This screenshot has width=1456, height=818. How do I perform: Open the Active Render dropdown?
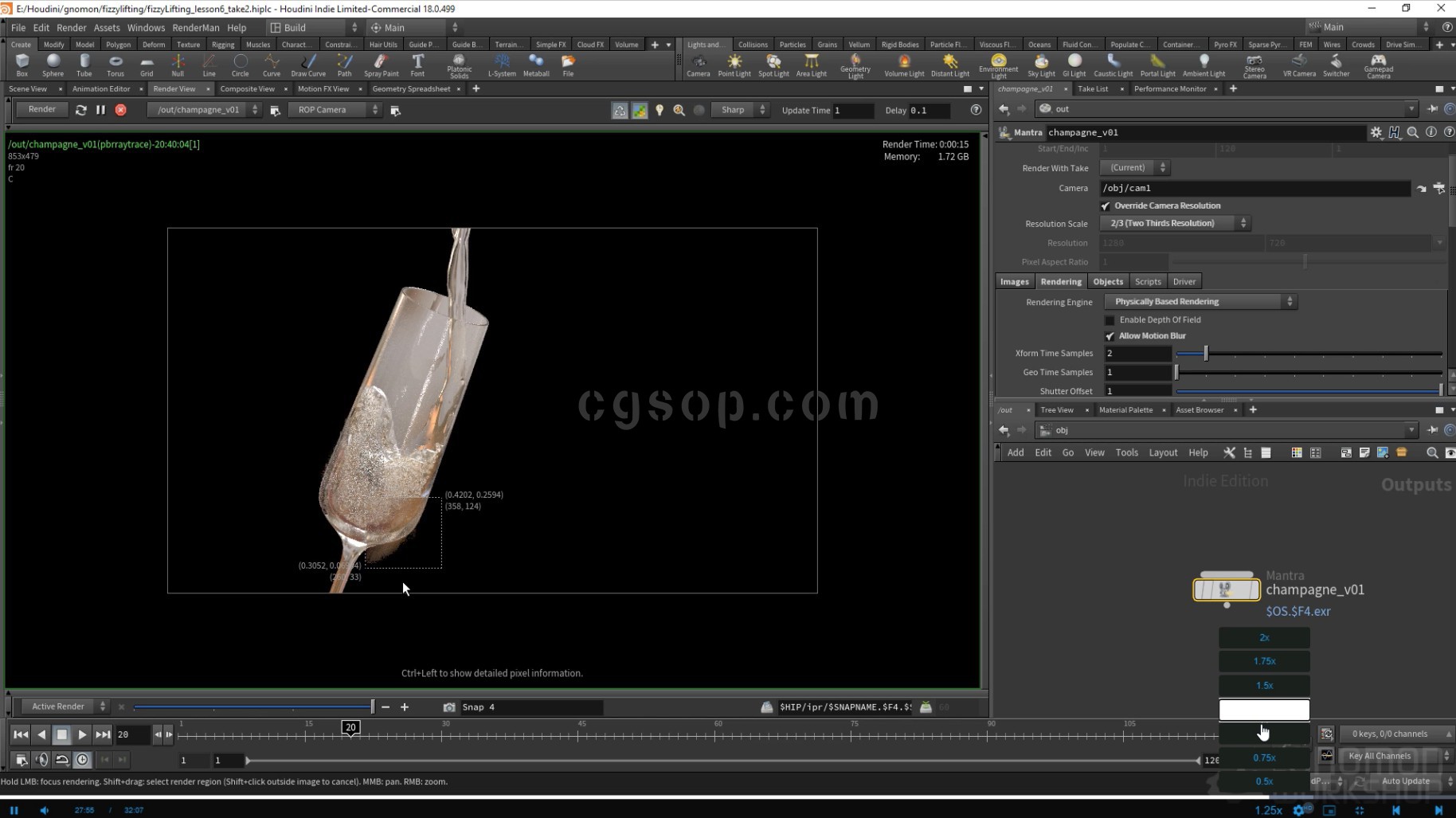point(65,706)
